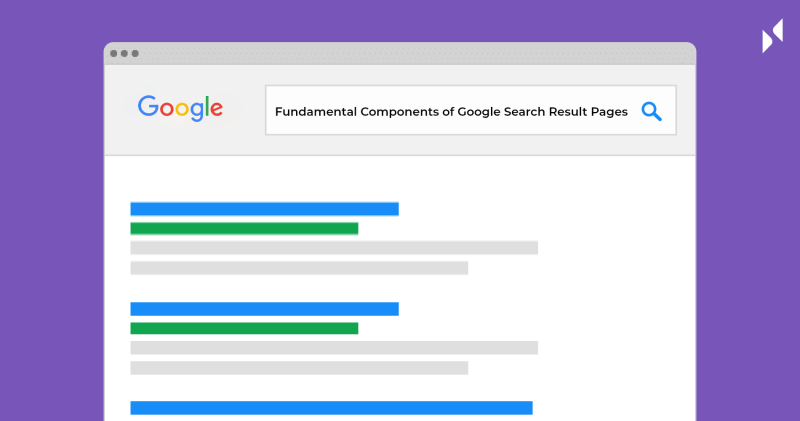Viewport: 800px width, 421px height.
Task: Click the blank white area right of results
Action: (x=617, y=286)
